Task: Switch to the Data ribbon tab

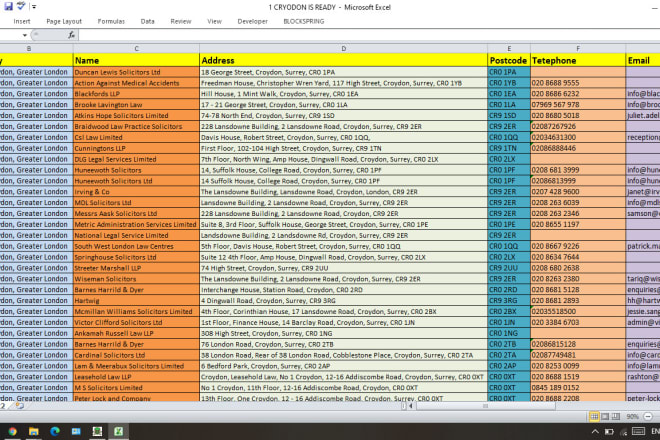Action: click(x=147, y=21)
